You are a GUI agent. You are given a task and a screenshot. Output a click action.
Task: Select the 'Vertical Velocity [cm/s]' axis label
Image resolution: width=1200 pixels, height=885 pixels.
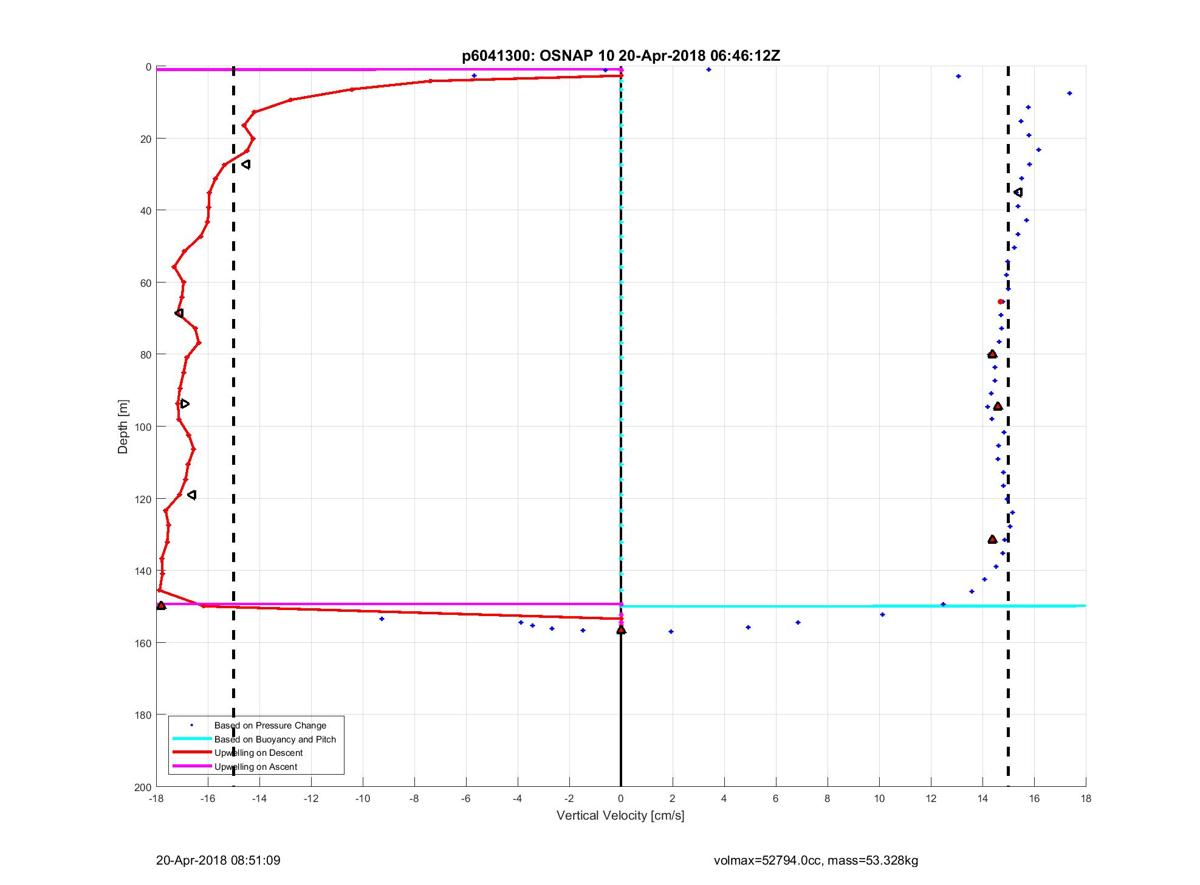click(620, 816)
